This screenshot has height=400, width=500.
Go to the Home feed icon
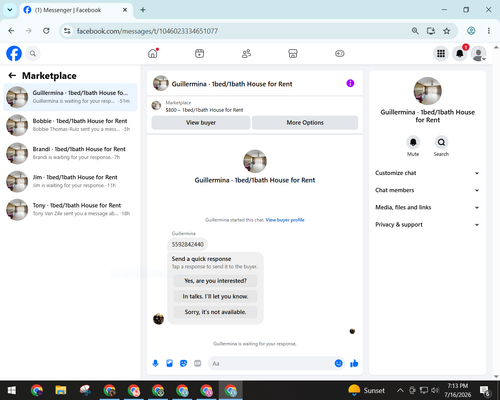[x=153, y=53]
